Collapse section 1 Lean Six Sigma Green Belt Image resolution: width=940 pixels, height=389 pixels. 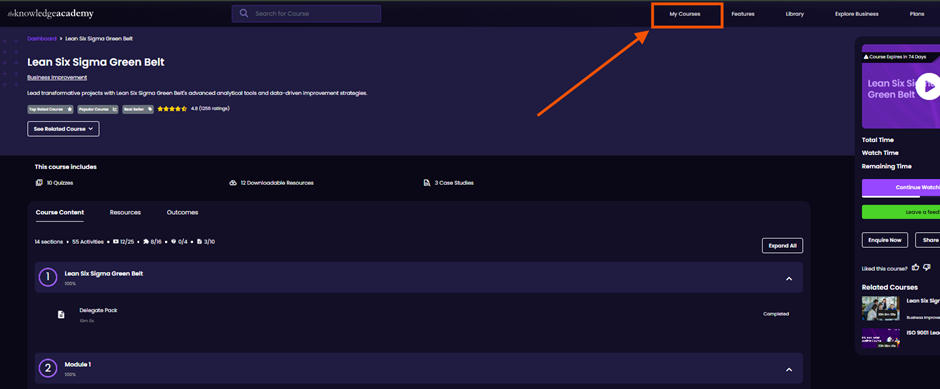(x=789, y=279)
